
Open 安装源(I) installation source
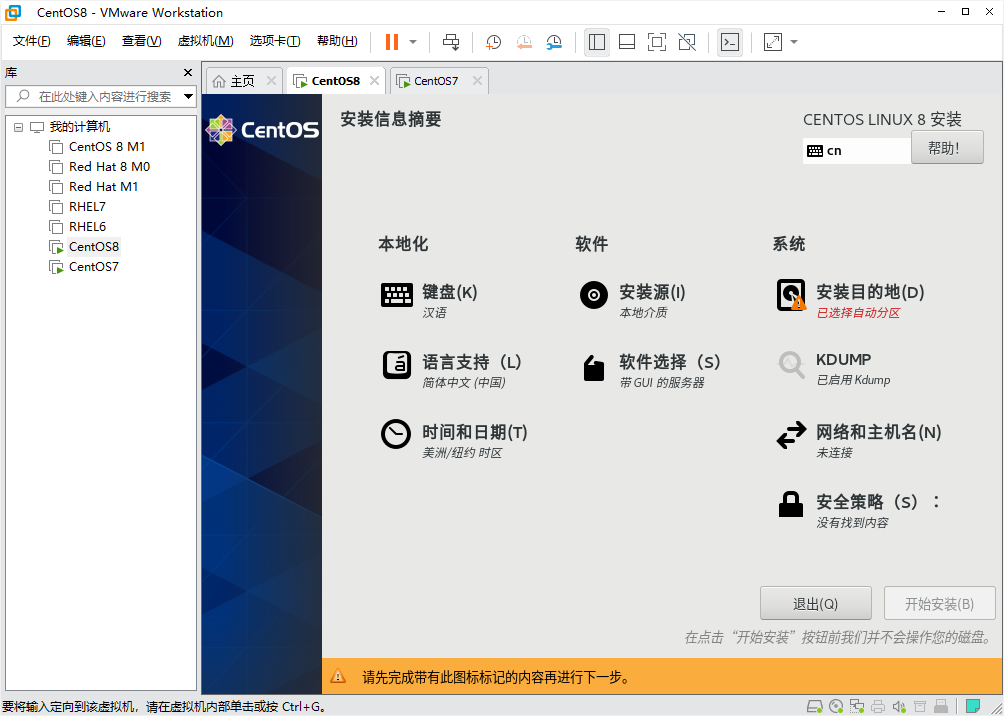[x=632, y=300]
